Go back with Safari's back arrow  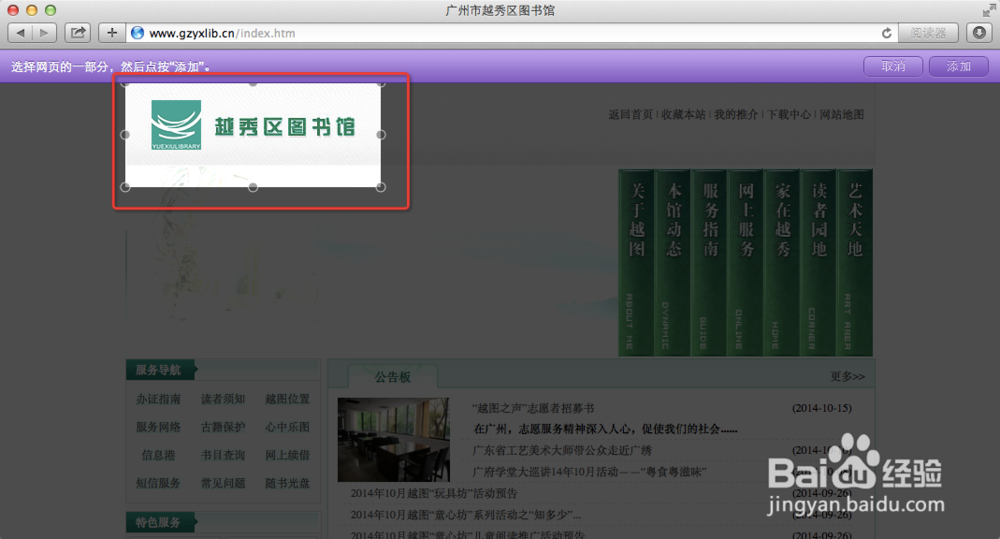point(20,33)
